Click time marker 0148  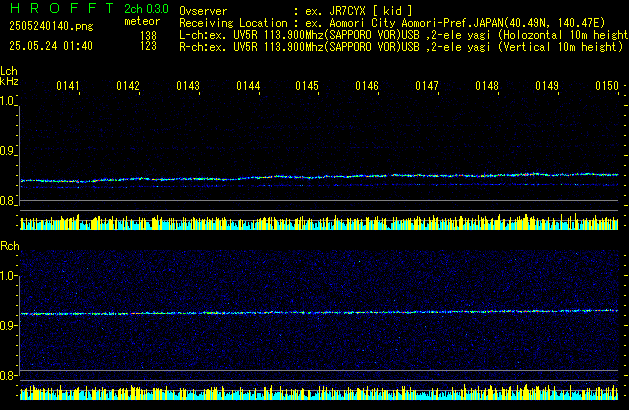[487, 86]
